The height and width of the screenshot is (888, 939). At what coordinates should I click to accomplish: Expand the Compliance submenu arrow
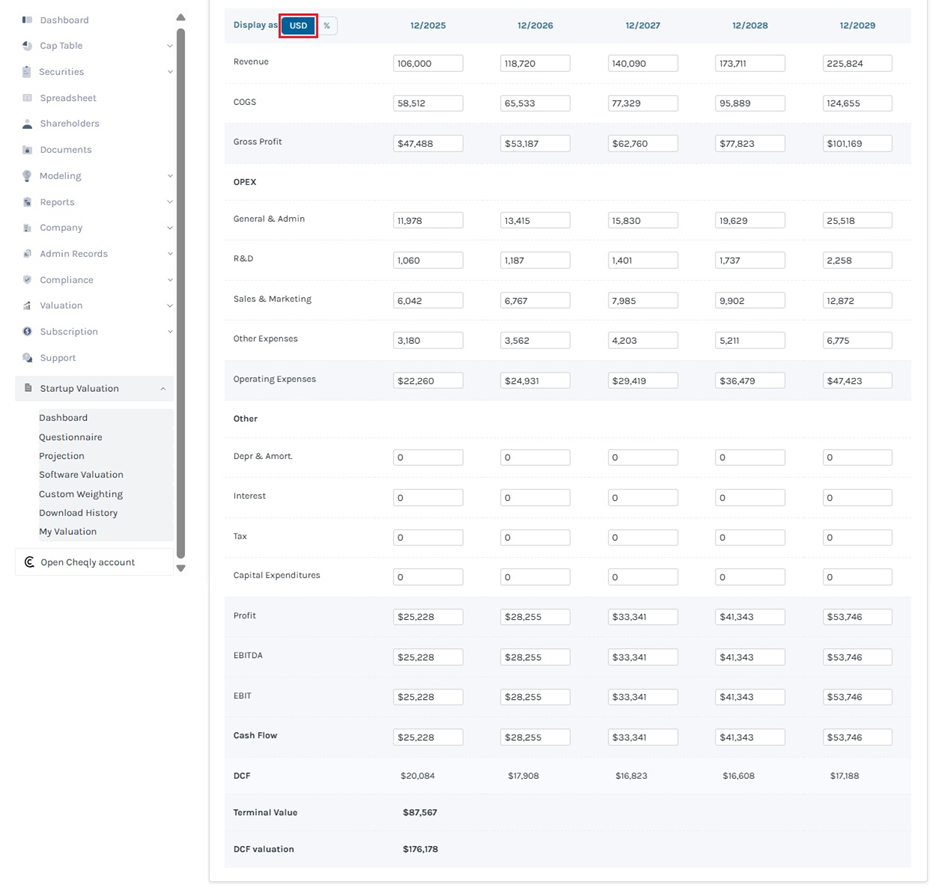(x=169, y=280)
